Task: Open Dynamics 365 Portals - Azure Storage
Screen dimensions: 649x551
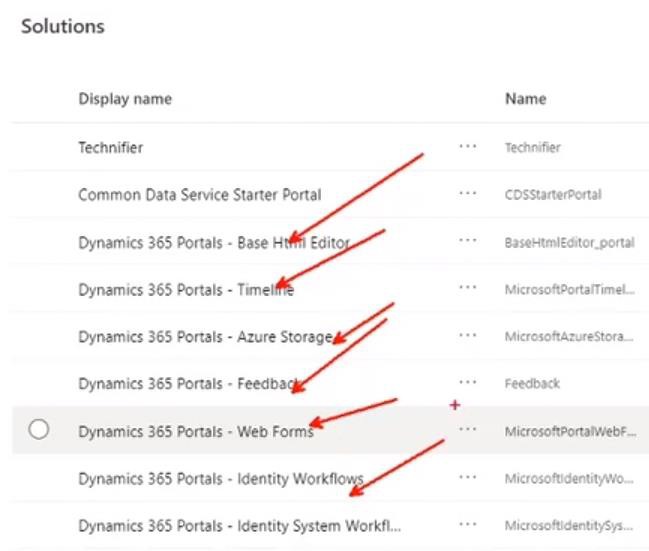Action: click(206, 337)
